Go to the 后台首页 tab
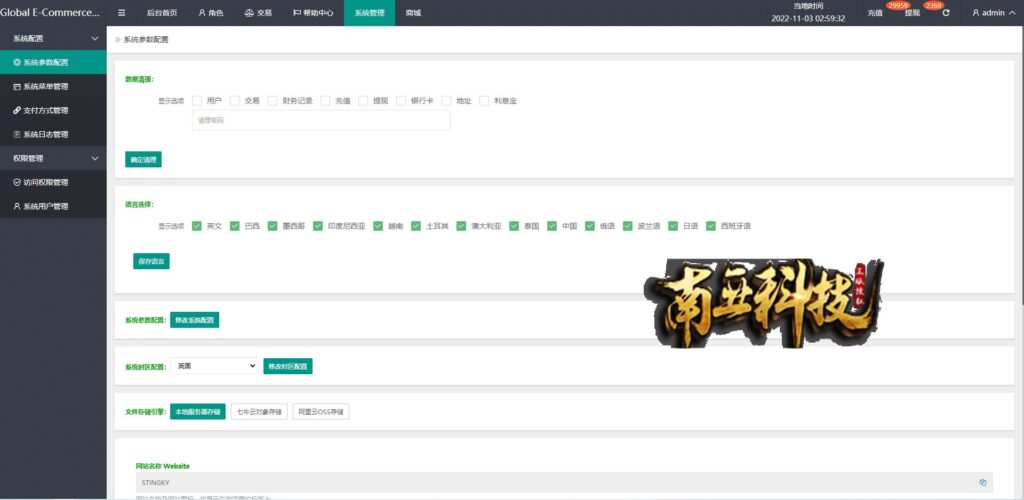 tap(161, 12)
